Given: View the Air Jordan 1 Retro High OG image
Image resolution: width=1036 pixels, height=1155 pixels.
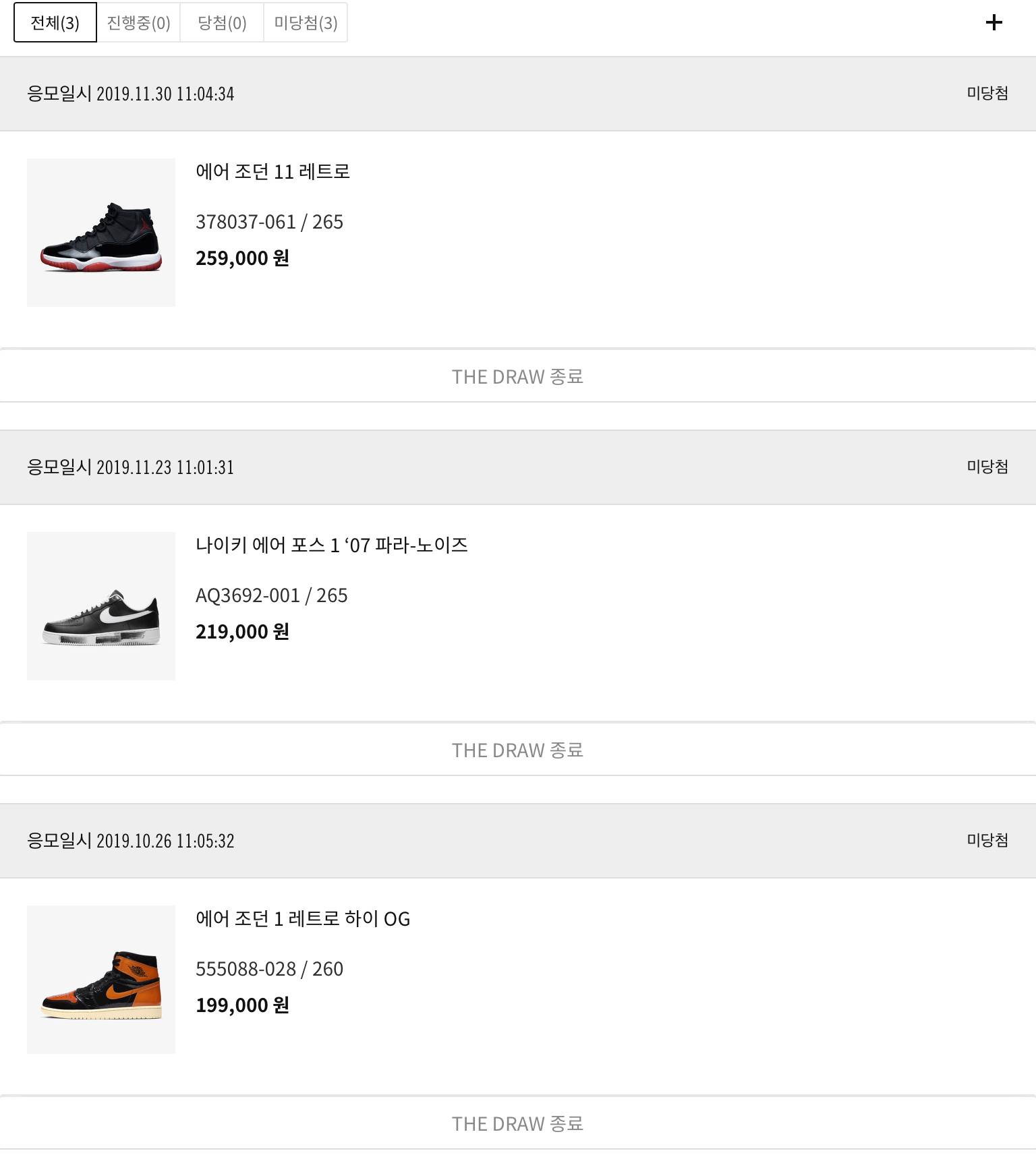Looking at the screenshot, I should pos(101,980).
